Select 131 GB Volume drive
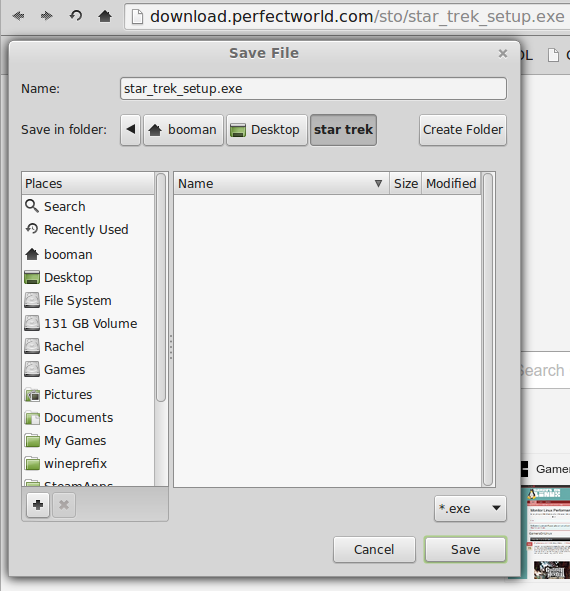The image size is (570, 591). coord(88,323)
